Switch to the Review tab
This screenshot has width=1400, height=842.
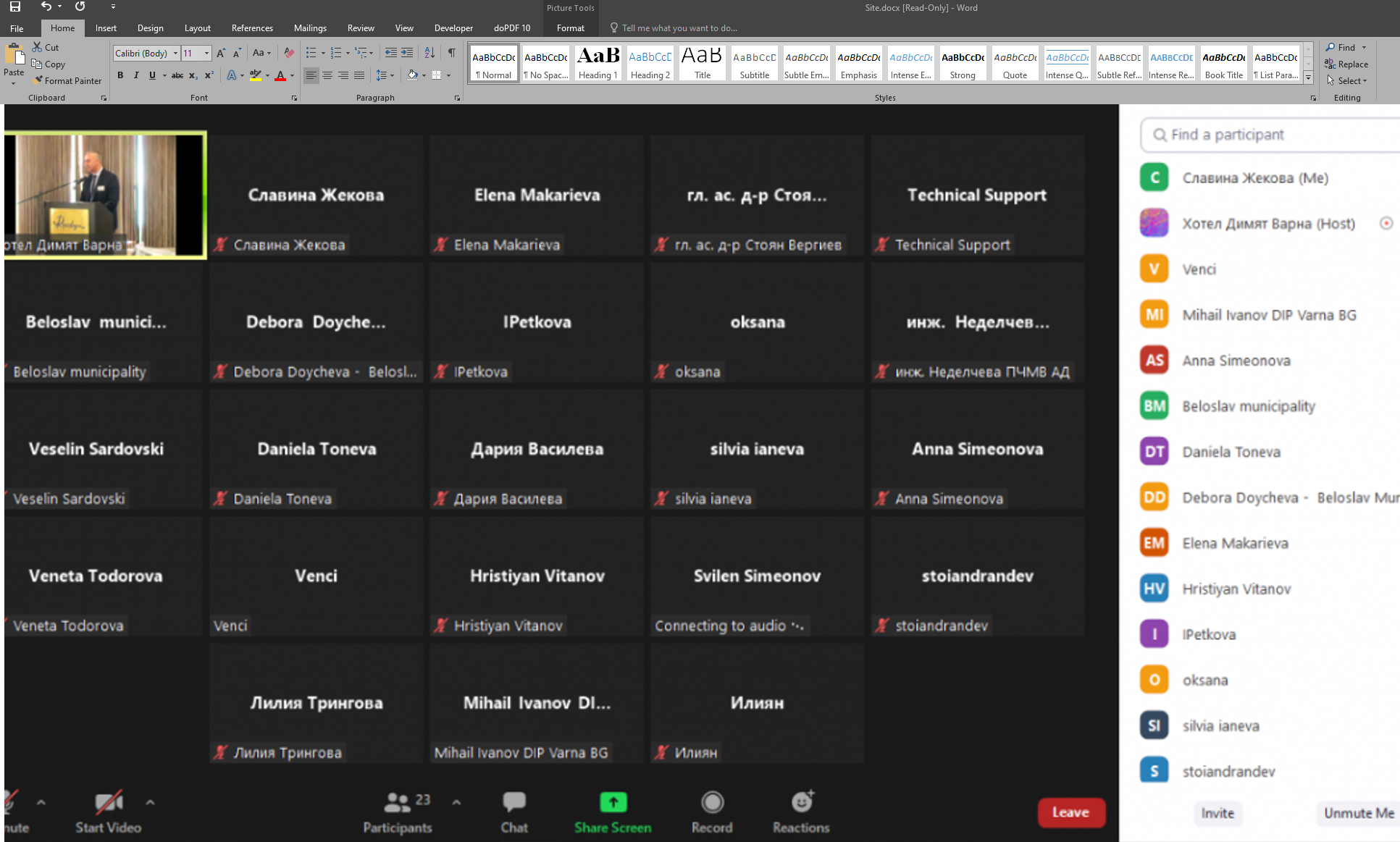(x=361, y=28)
